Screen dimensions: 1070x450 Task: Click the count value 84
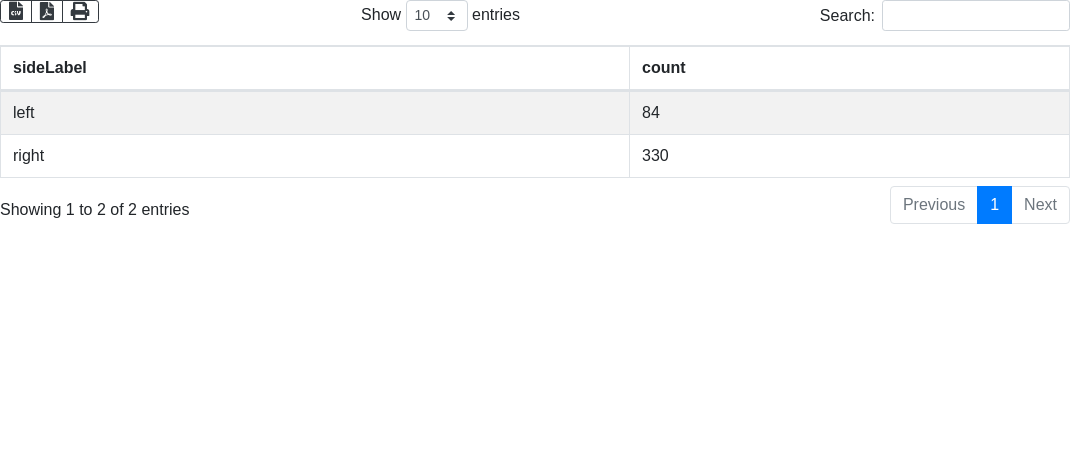click(651, 113)
